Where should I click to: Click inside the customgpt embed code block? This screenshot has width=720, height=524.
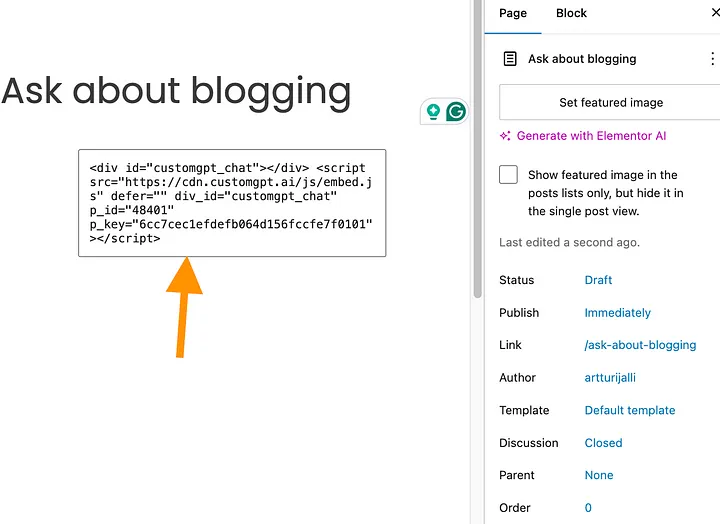coord(232,204)
